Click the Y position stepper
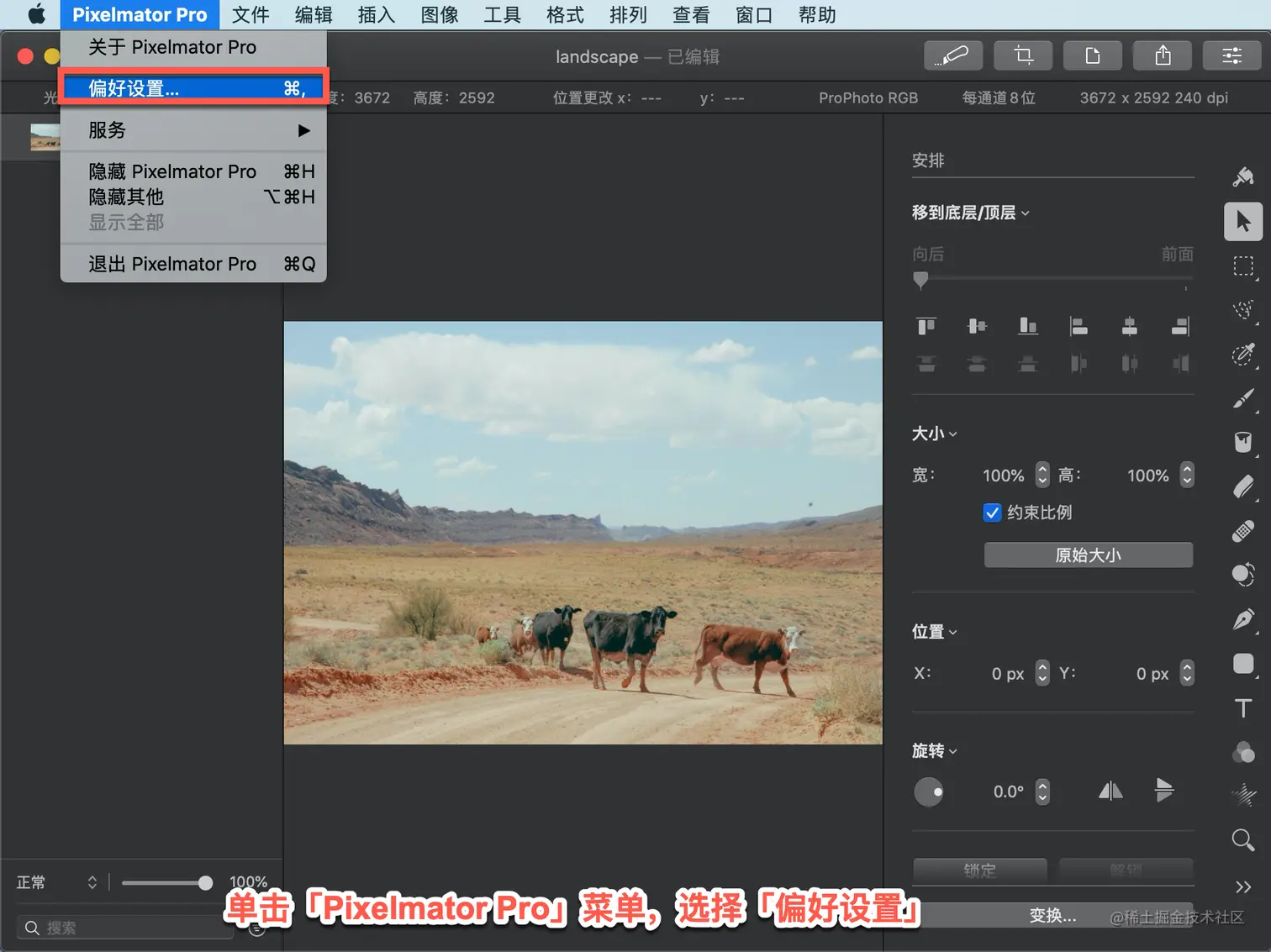Viewport: 1271px width, 952px height. click(1187, 673)
